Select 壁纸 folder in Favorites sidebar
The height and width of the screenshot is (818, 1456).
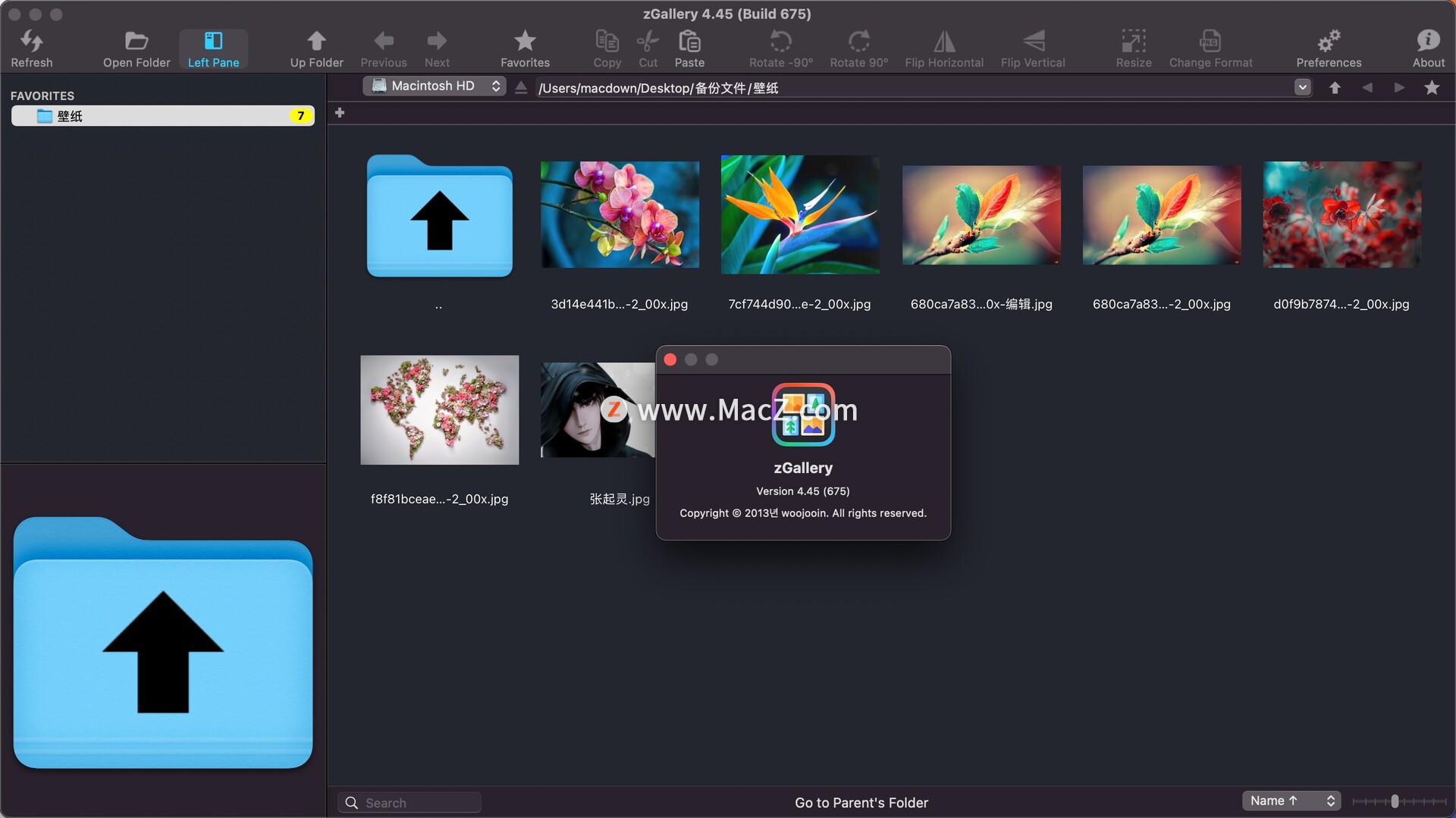(x=163, y=116)
